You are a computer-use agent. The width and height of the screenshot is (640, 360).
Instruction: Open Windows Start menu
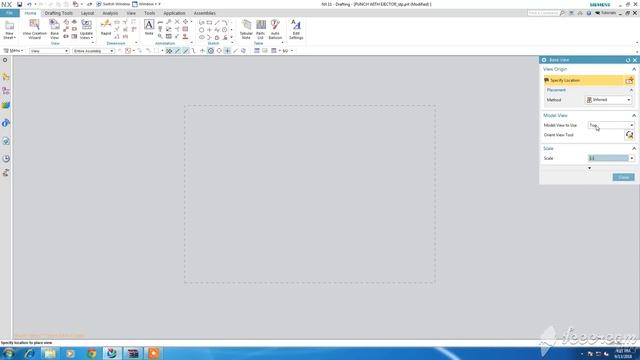(x=8, y=353)
